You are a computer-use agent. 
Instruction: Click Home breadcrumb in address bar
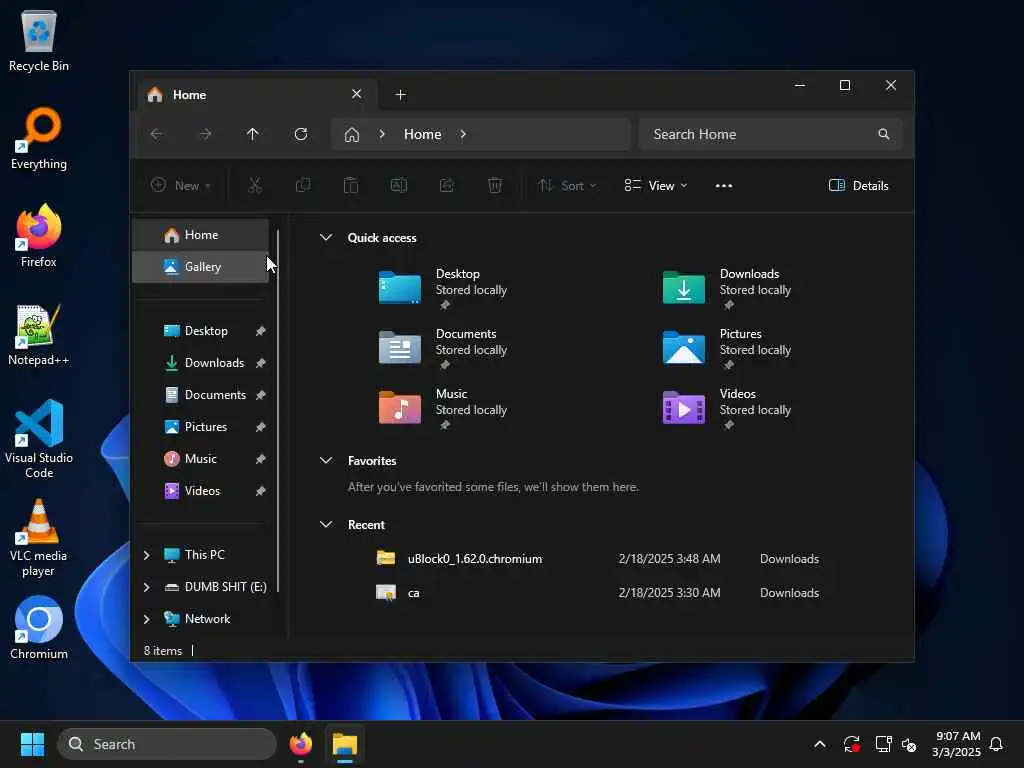[x=423, y=134]
